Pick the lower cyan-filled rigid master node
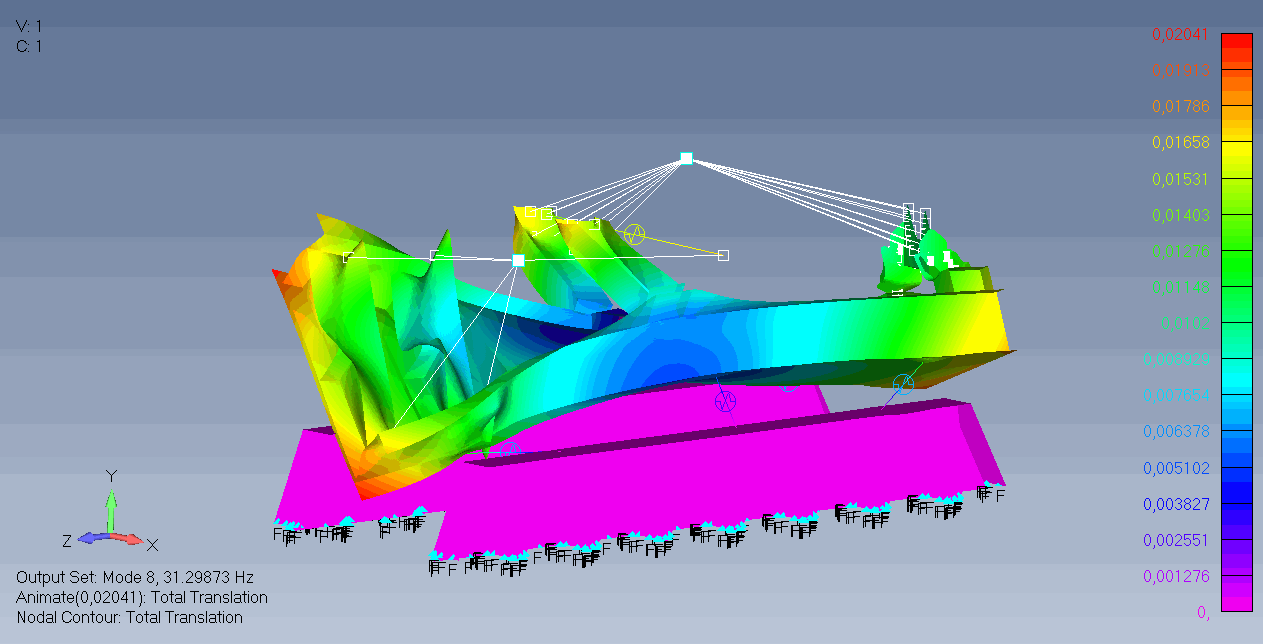 tap(518, 260)
